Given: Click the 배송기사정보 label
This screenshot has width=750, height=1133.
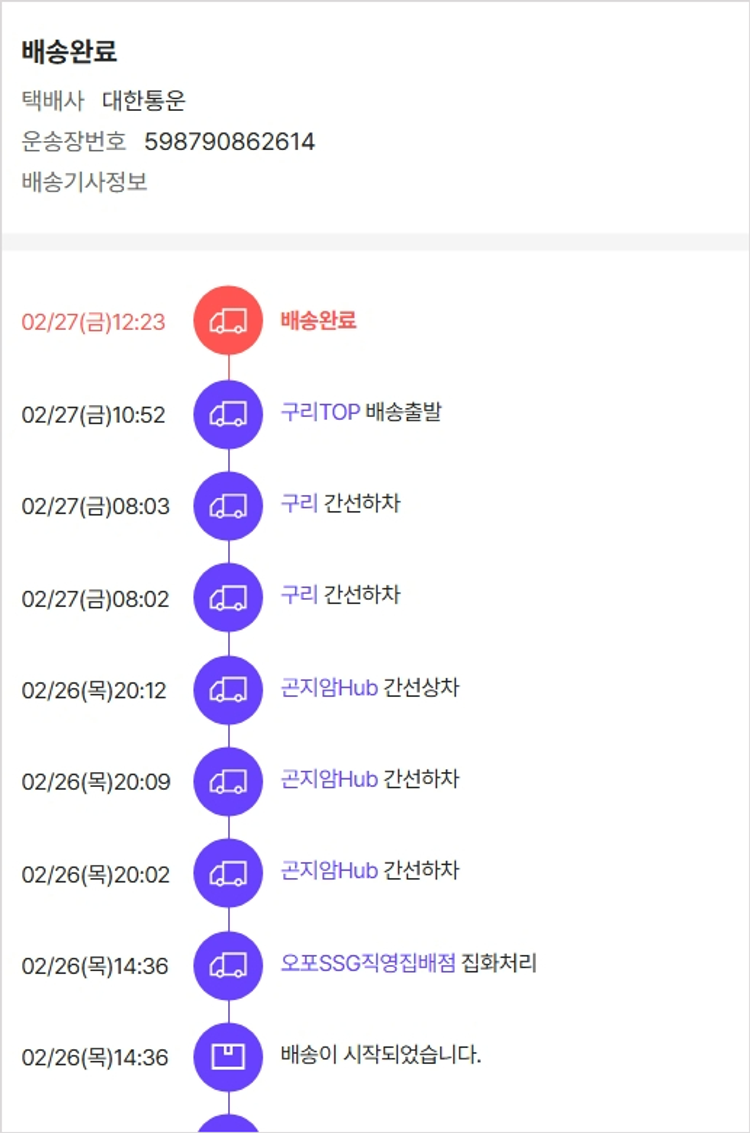Looking at the screenshot, I should tap(85, 183).
